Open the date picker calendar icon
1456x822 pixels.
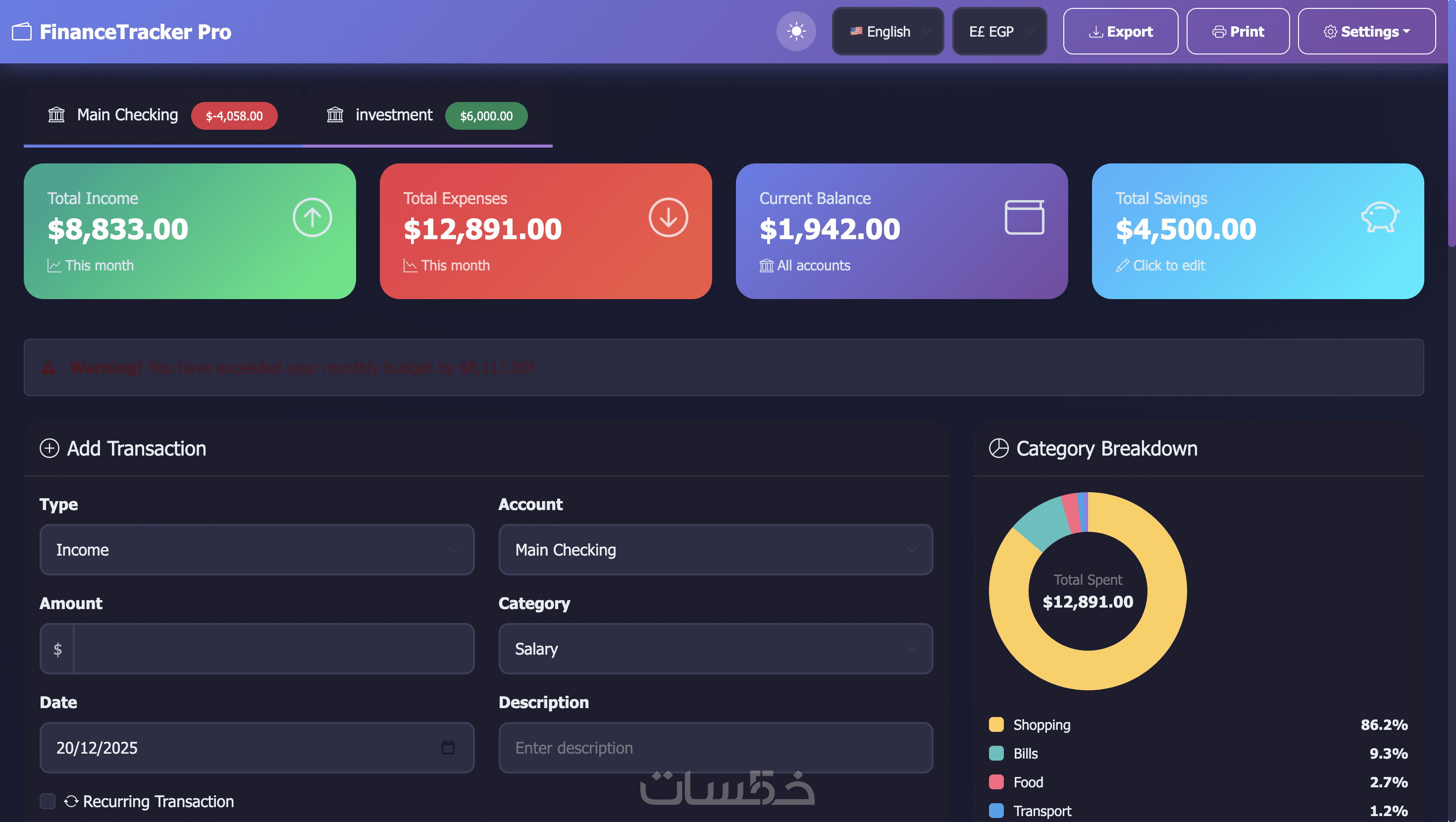pos(448,747)
